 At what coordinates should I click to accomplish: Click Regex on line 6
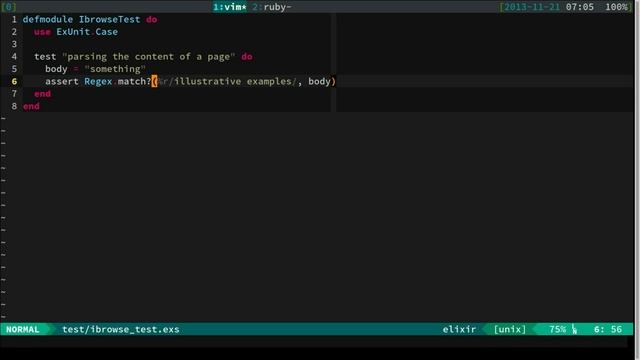coord(98,81)
